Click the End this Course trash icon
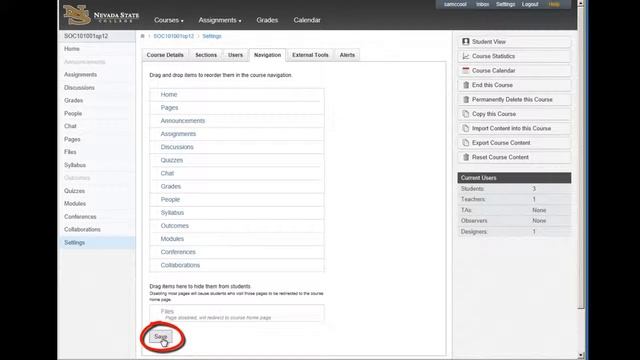Image resolution: width=640 pixels, height=360 pixels. coord(466,85)
